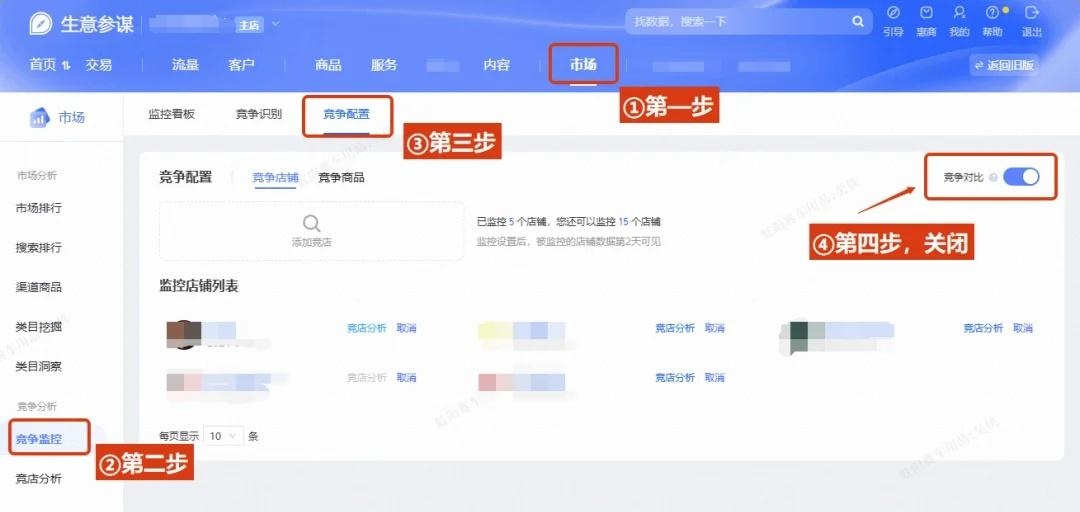
Task: Click the 添加竞店 input box
Action: point(311,231)
